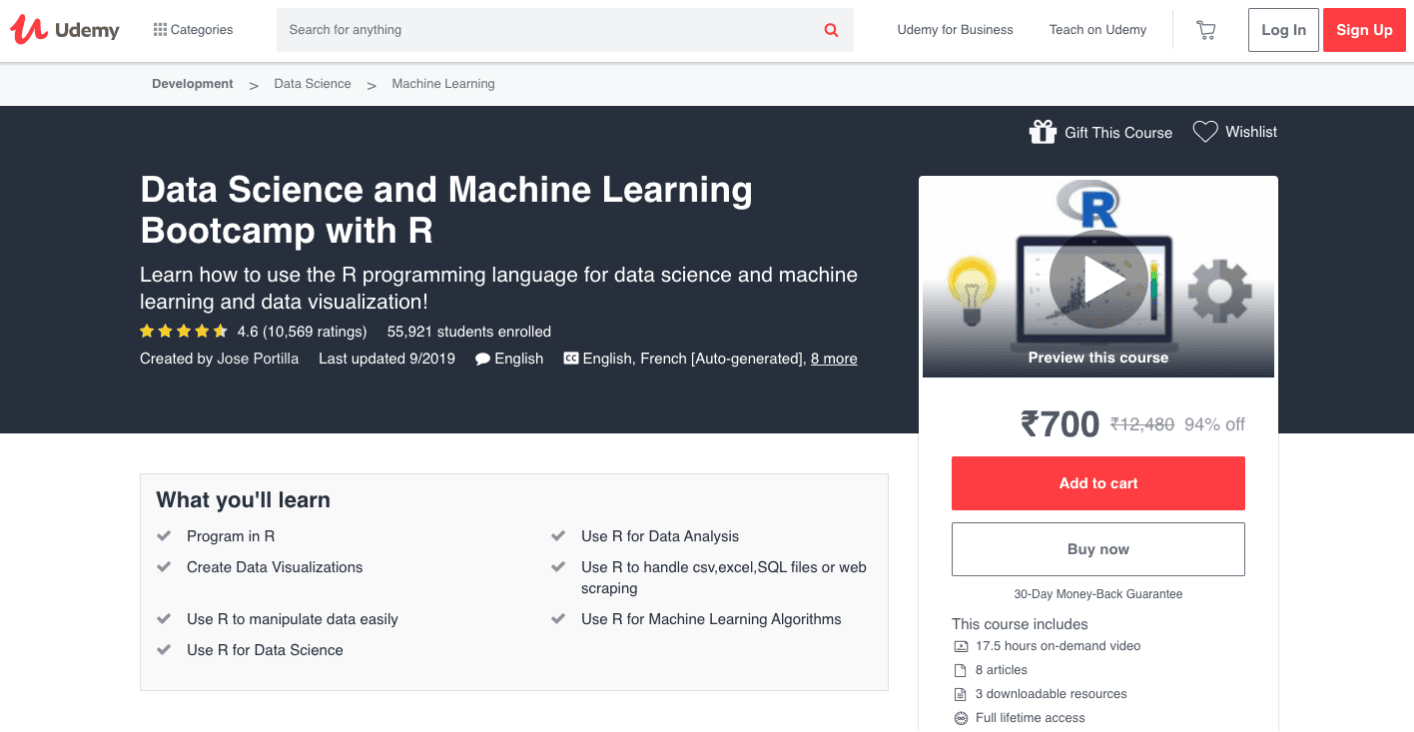1414x732 pixels.
Task: Click the checkmark beside Program in R
Action: pyautogui.click(x=164, y=536)
